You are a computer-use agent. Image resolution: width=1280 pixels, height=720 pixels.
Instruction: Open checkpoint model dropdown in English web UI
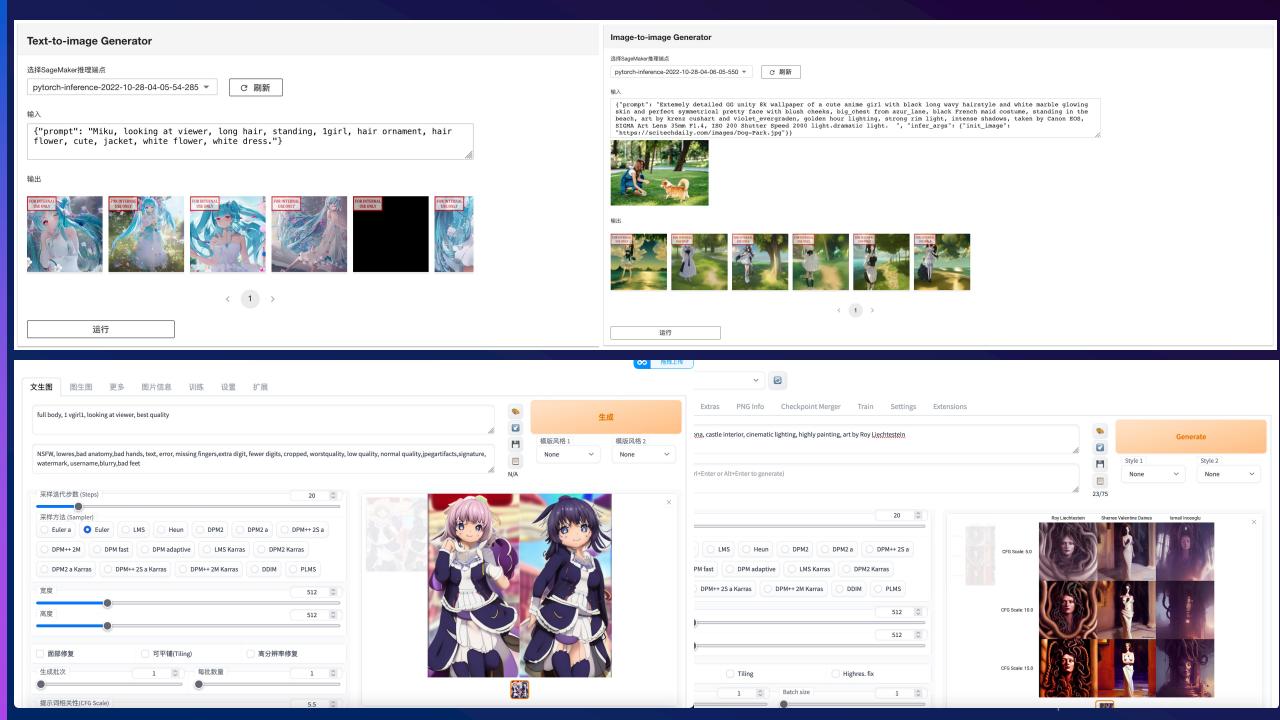[728, 380]
